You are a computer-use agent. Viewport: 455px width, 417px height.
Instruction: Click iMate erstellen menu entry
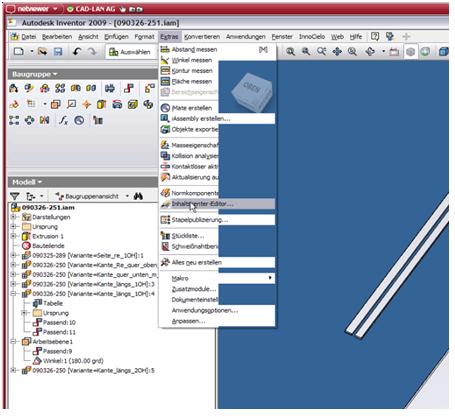click(189, 108)
